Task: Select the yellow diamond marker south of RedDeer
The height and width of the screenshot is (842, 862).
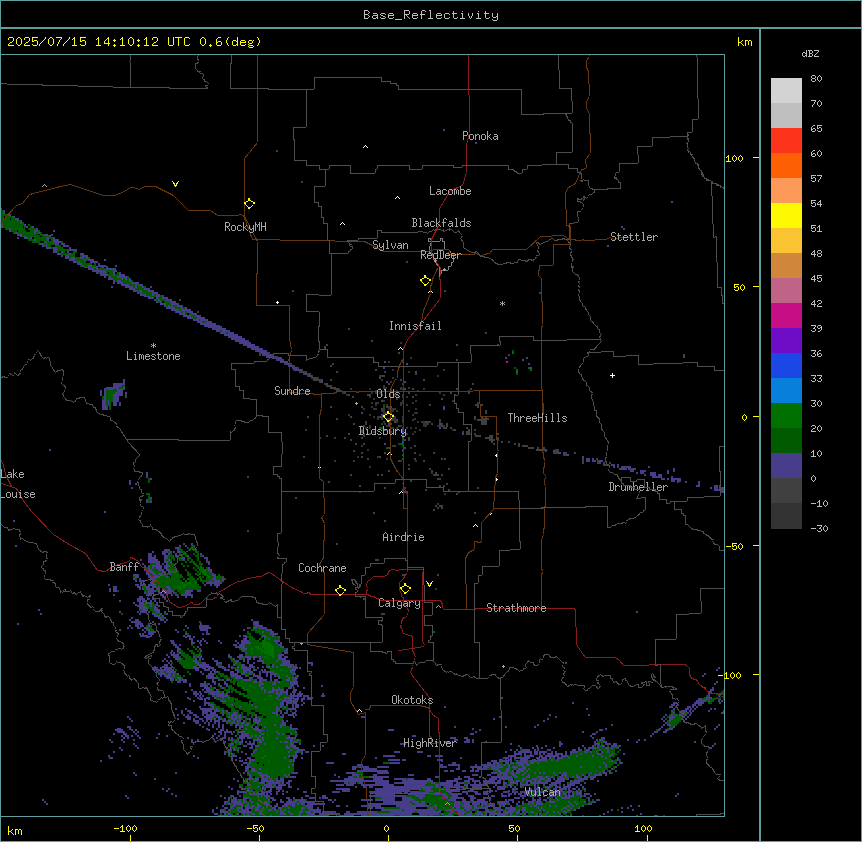Action: pyautogui.click(x=425, y=281)
